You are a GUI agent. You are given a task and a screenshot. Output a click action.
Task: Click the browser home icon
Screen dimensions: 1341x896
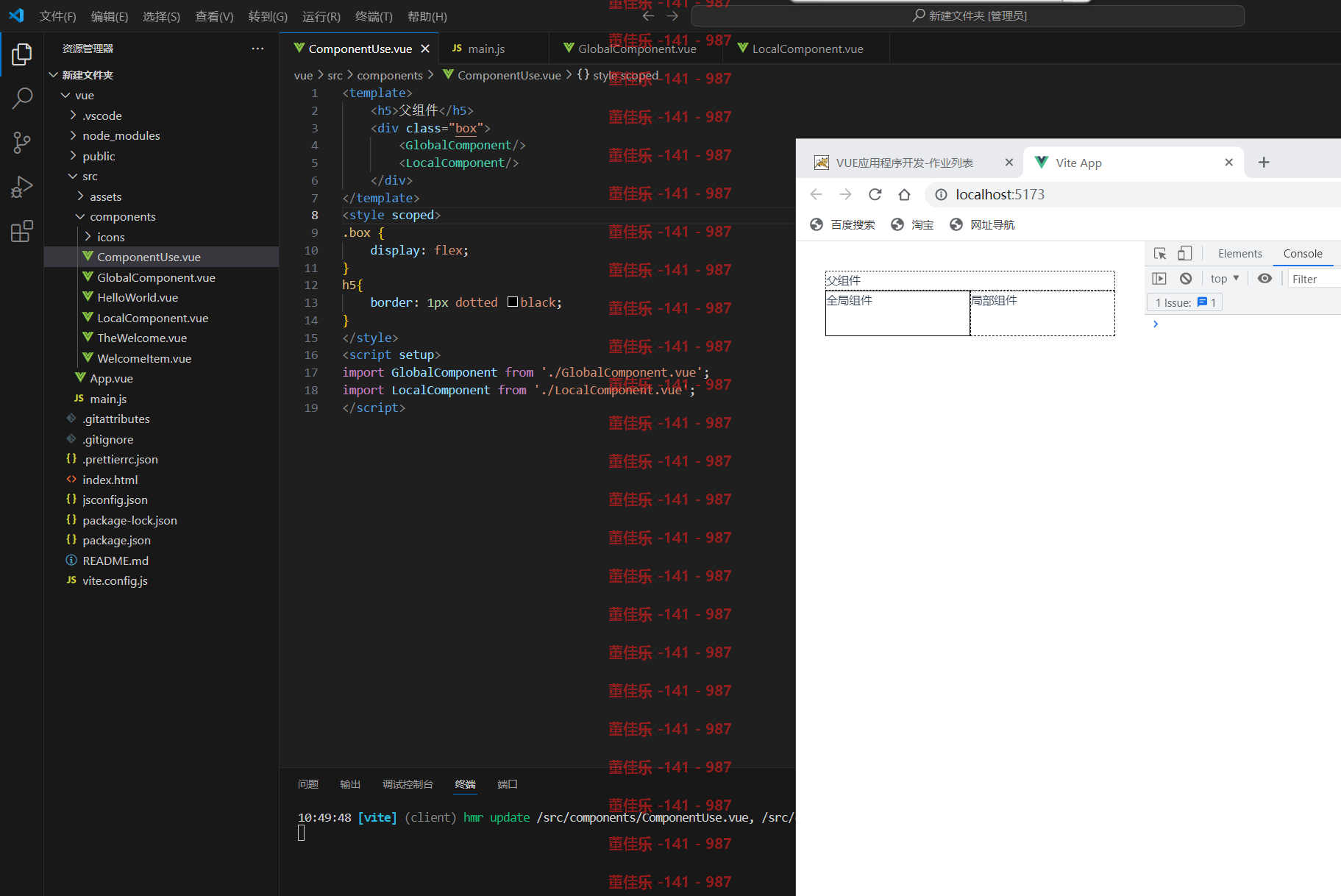pyautogui.click(x=904, y=194)
